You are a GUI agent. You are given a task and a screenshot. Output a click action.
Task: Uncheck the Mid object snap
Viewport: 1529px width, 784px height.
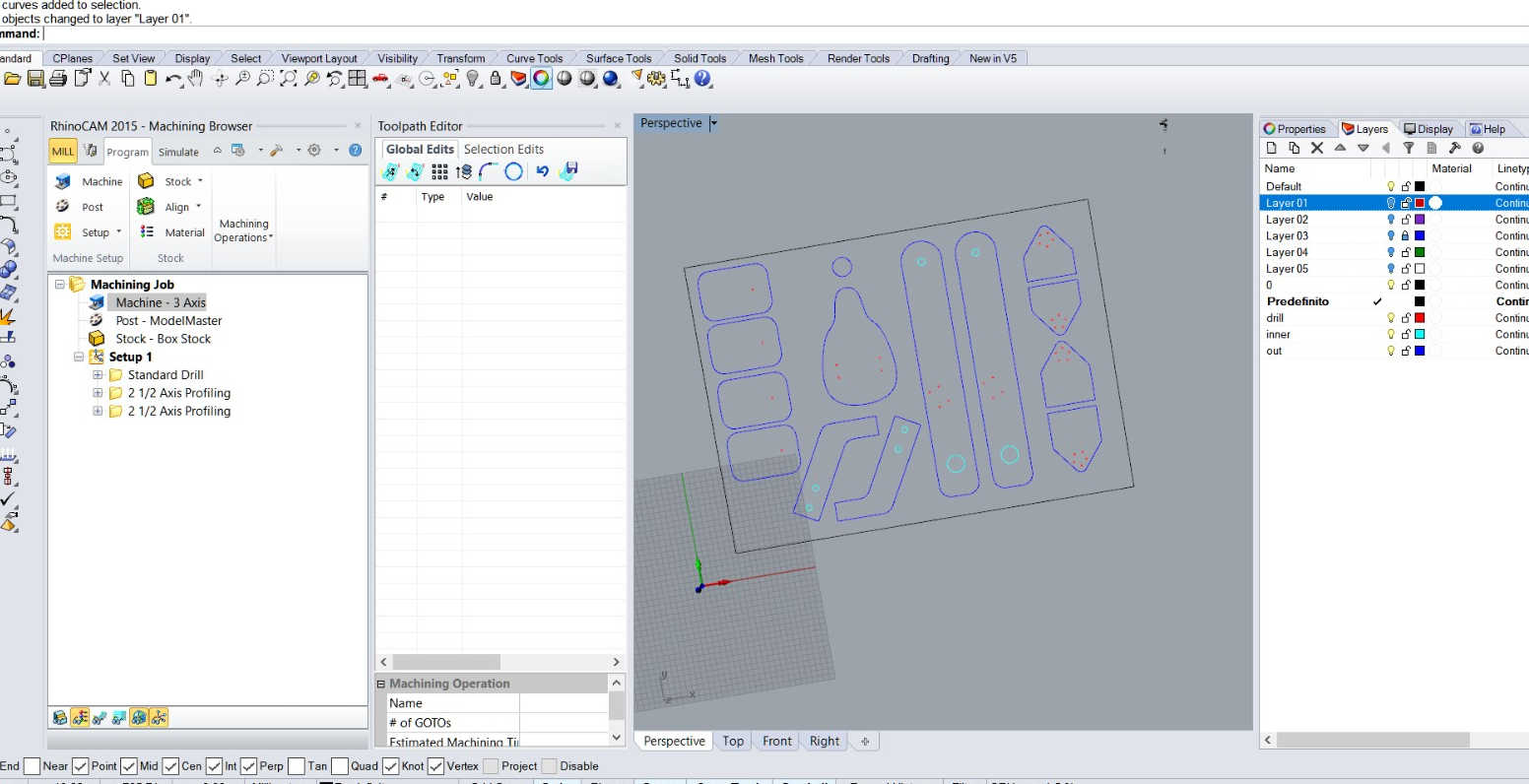[x=128, y=766]
